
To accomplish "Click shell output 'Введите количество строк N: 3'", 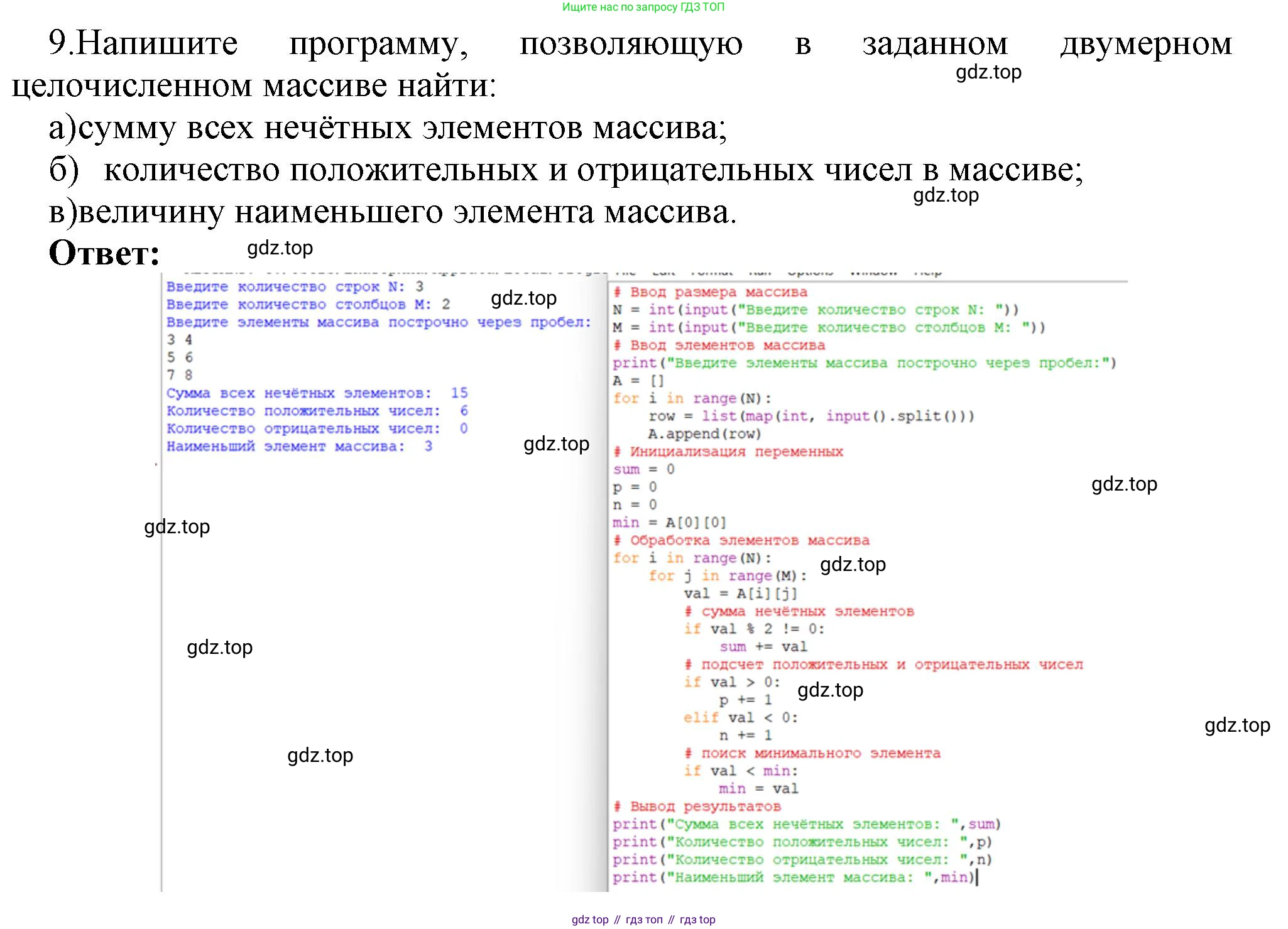I will click(x=295, y=287).
